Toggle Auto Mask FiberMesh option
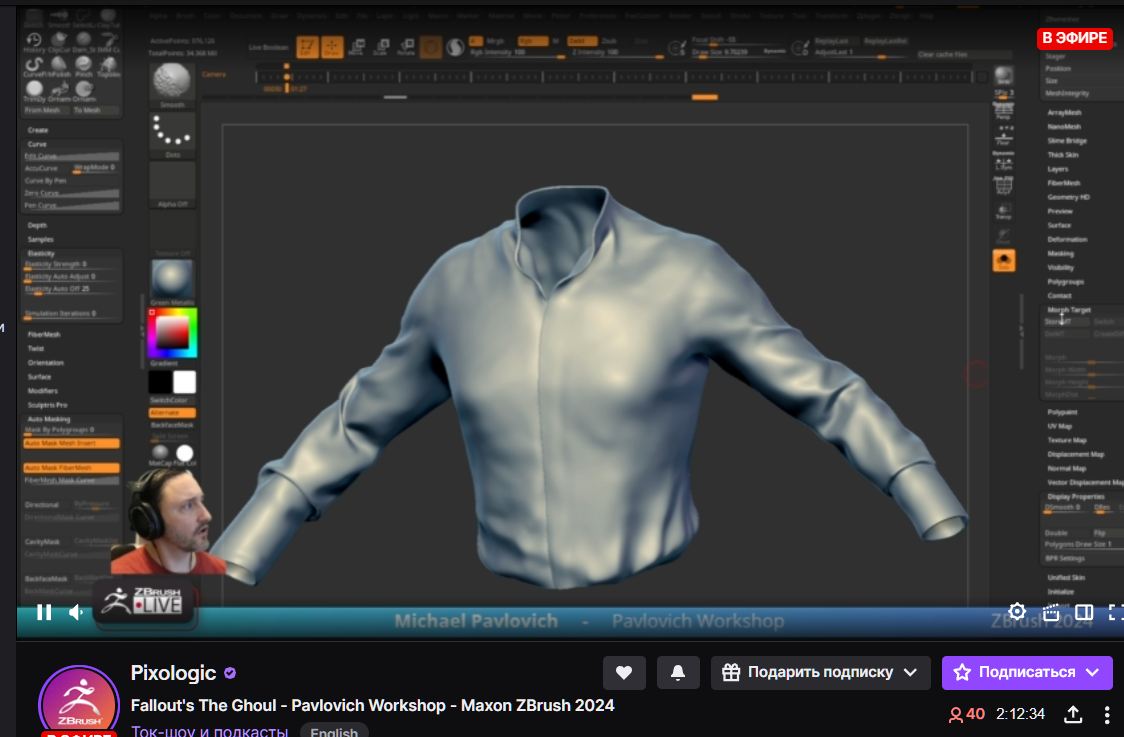This screenshot has height=737, width=1124. click(71, 468)
